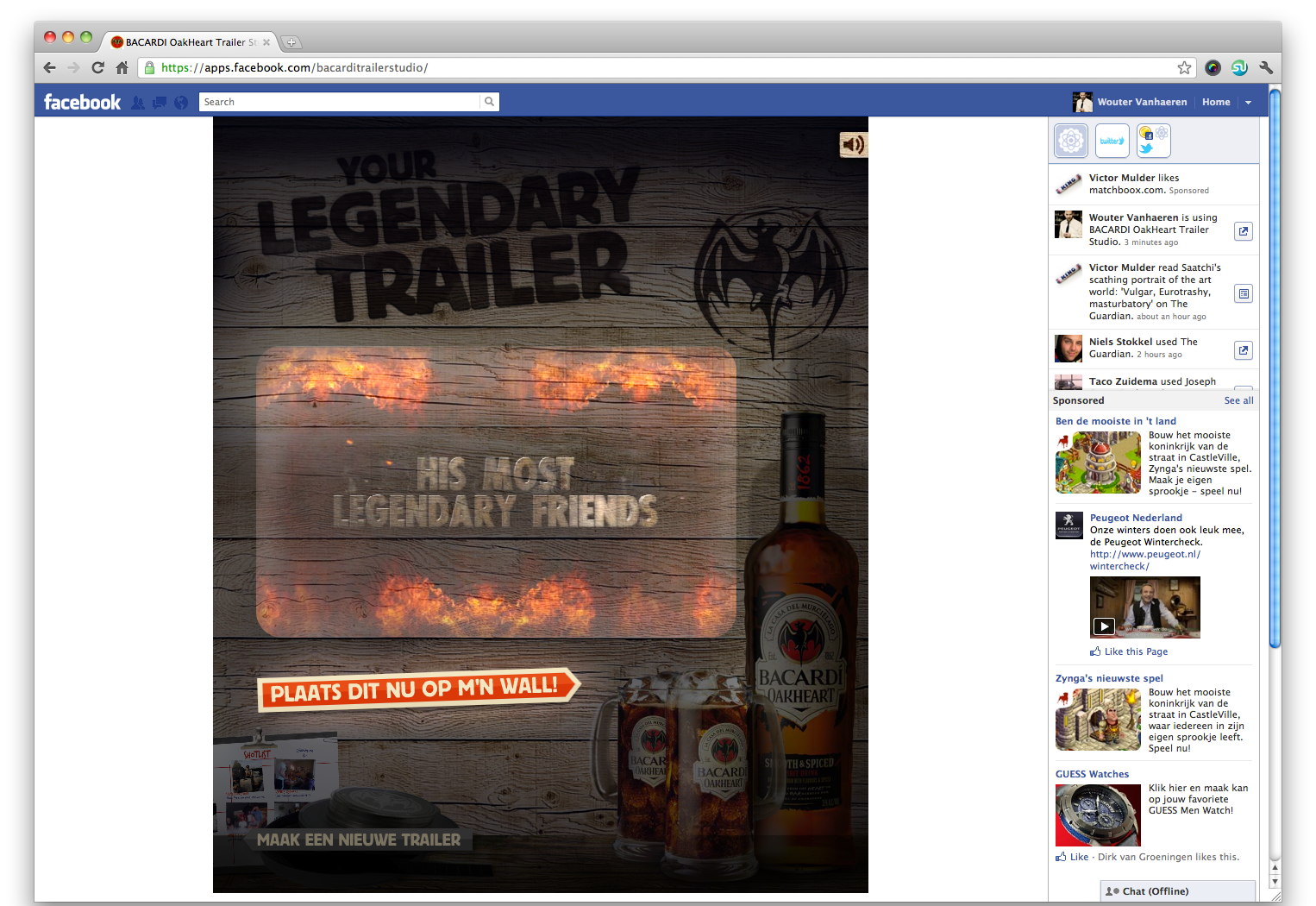The image size is (1316, 906).
Task: Reload the page with refresh icon
Action: pyautogui.click(x=97, y=67)
